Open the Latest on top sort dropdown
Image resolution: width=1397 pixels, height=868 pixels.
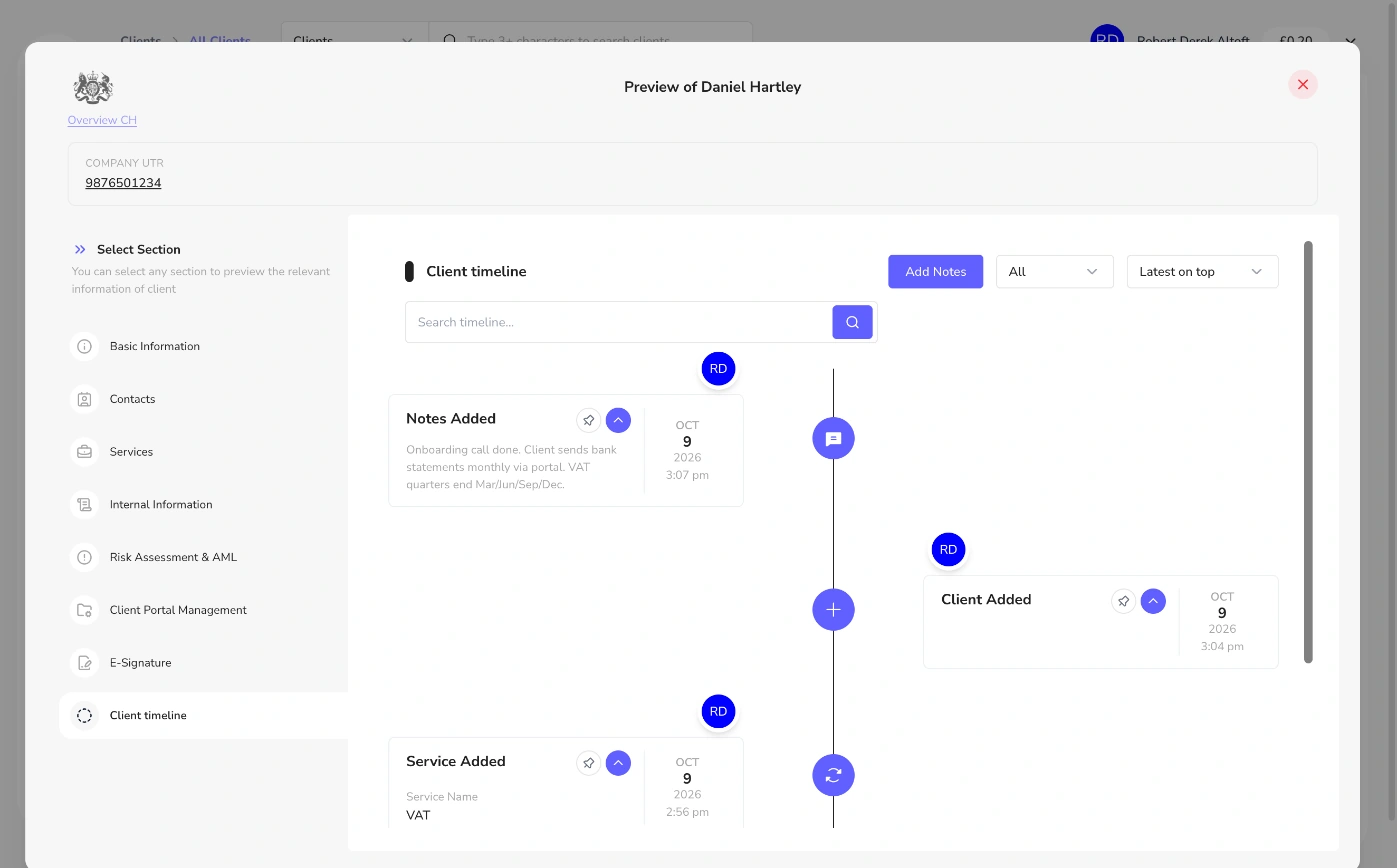1202,271
